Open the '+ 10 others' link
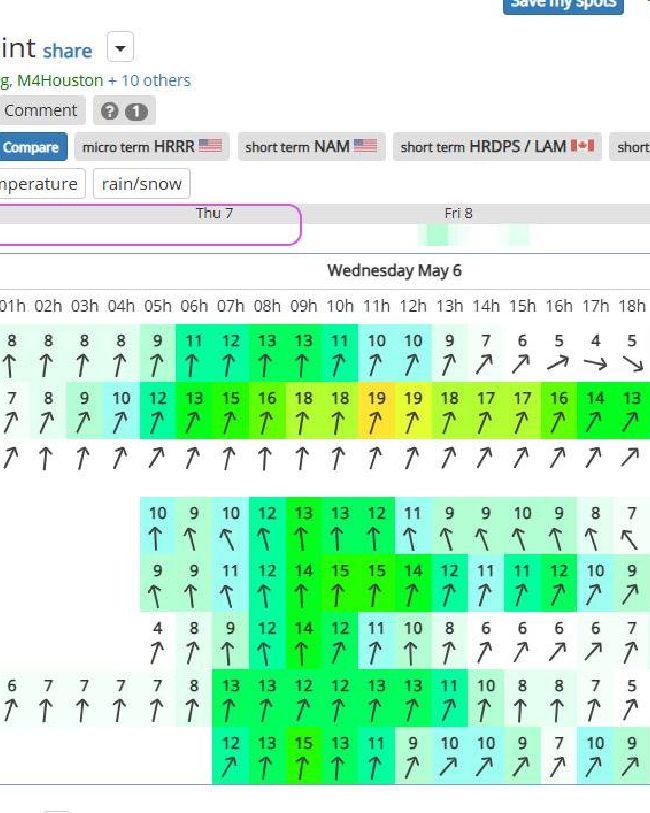The height and width of the screenshot is (813, 650). 149,80
